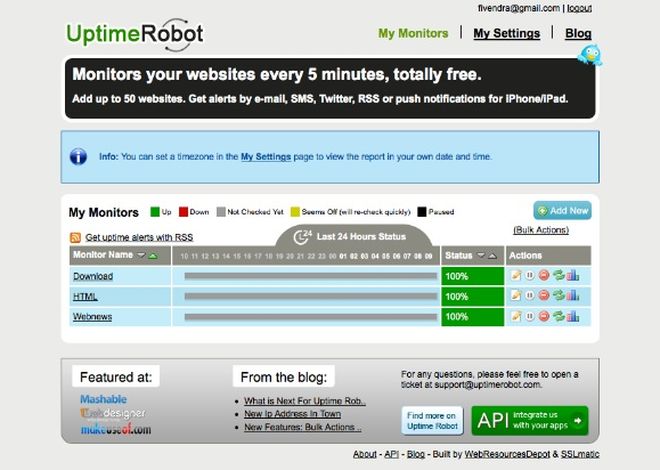Edit the Download monitor with pencil icon
Screen dimensions: 660x470
(x=516, y=276)
